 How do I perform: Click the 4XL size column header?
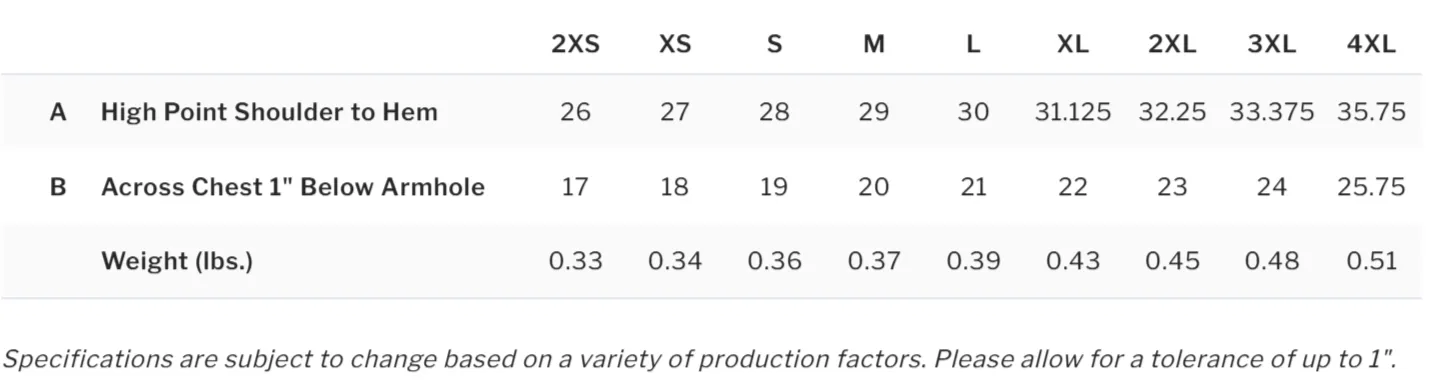1371,45
